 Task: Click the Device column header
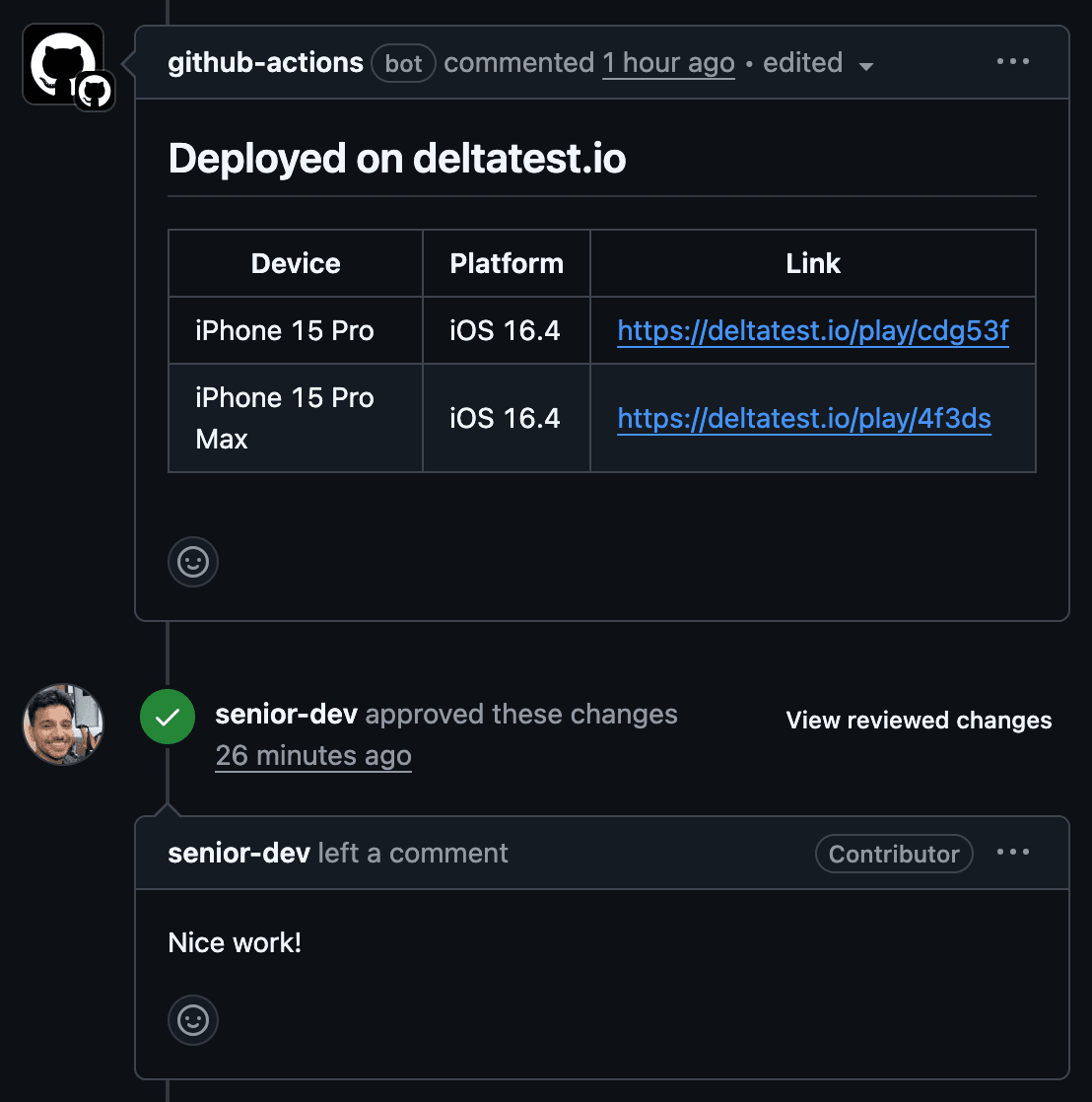pos(296,263)
